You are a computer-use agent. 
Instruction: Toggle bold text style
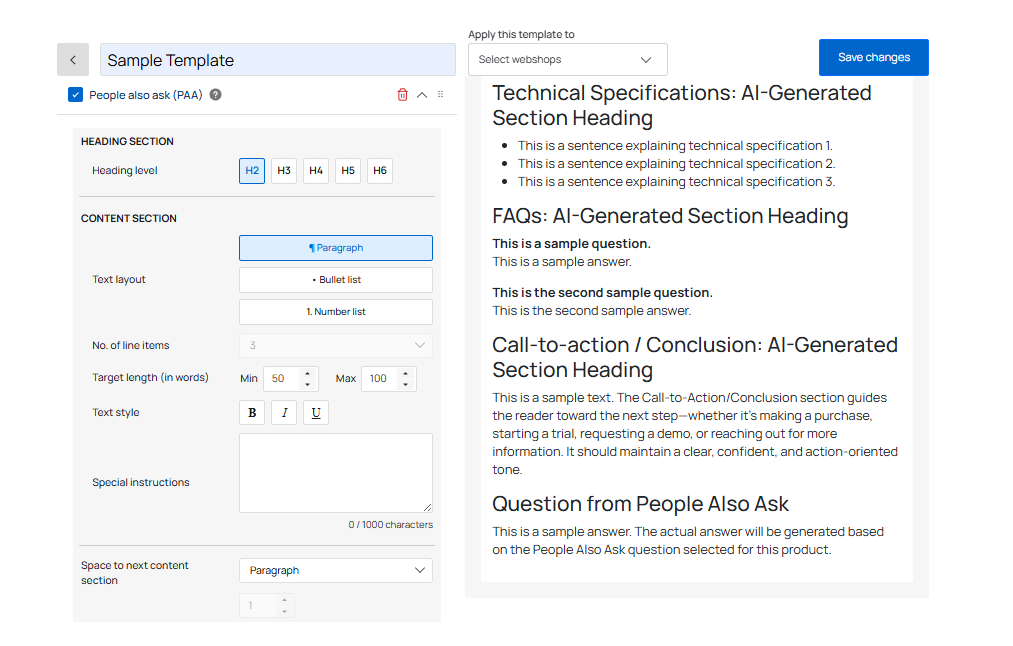[252, 413]
